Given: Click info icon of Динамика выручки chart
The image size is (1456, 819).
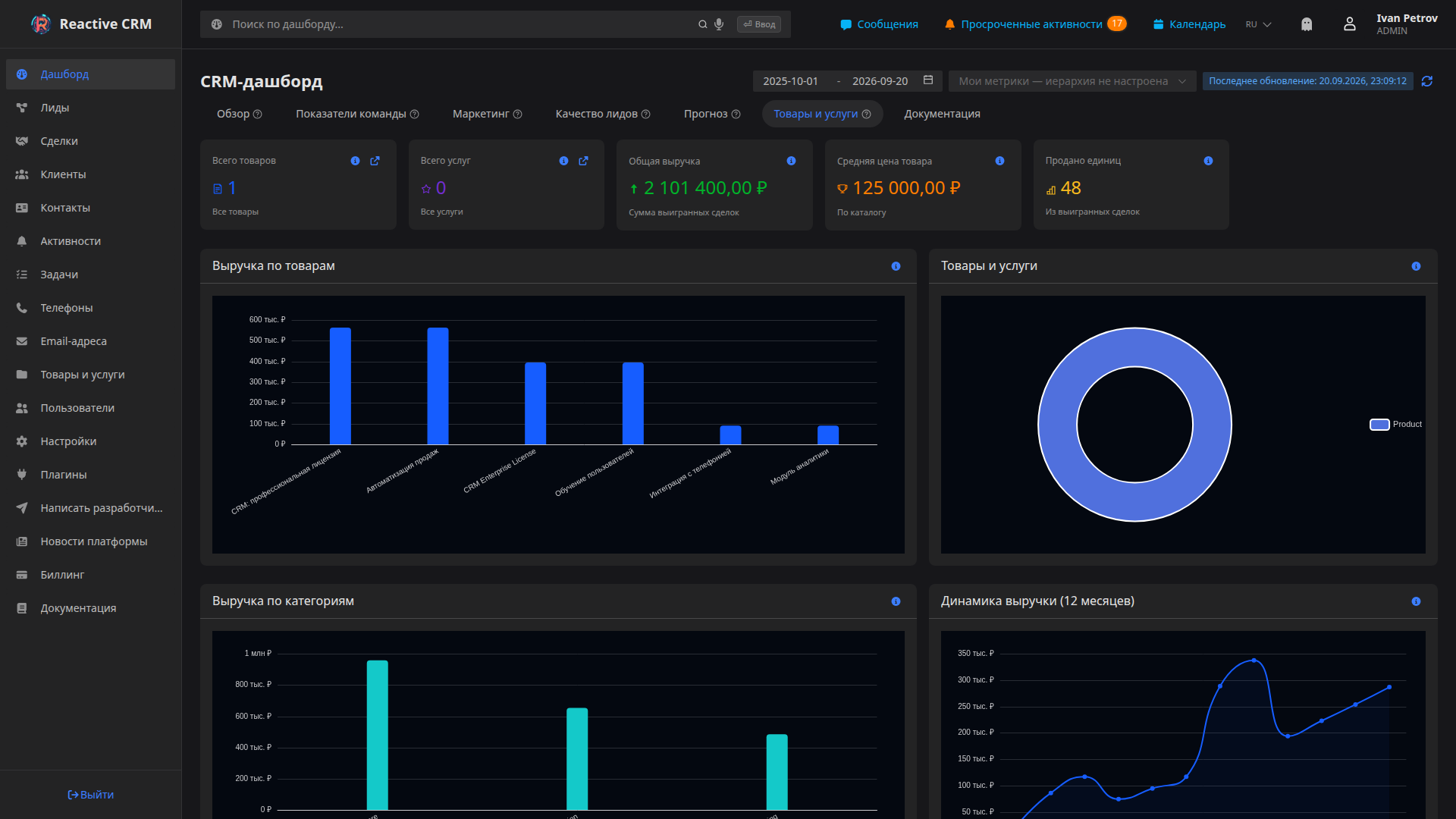Looking at the screenshot, I should pyautogui.click(x=1416, y=601).
